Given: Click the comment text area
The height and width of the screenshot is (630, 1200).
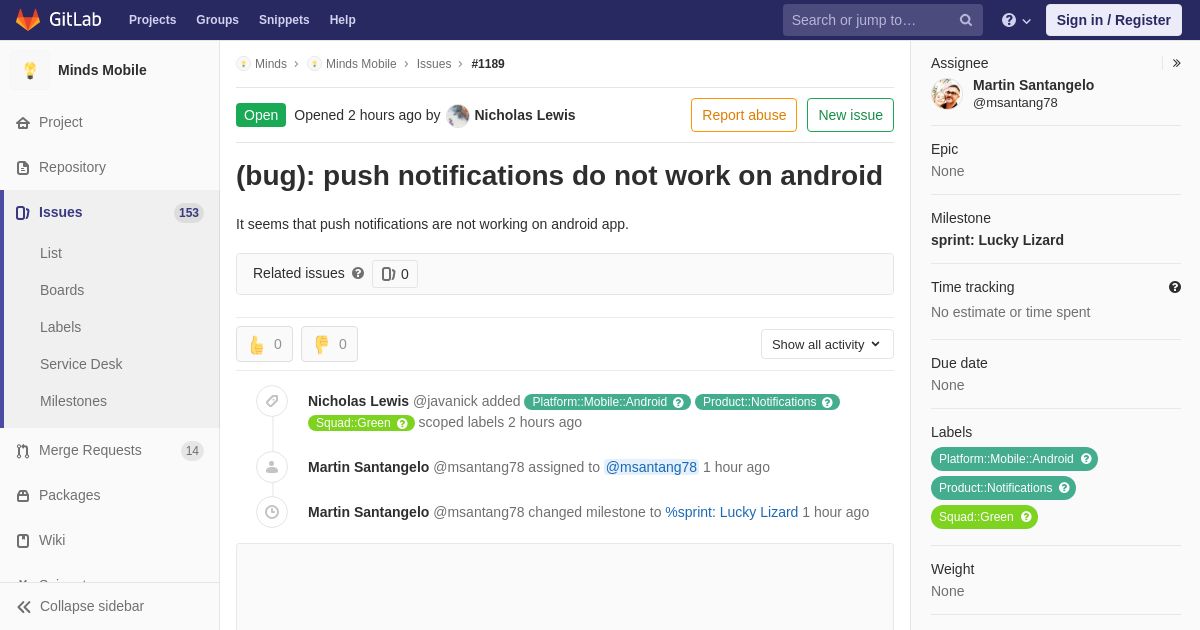Looking at the screenshot, I should 565,587.
